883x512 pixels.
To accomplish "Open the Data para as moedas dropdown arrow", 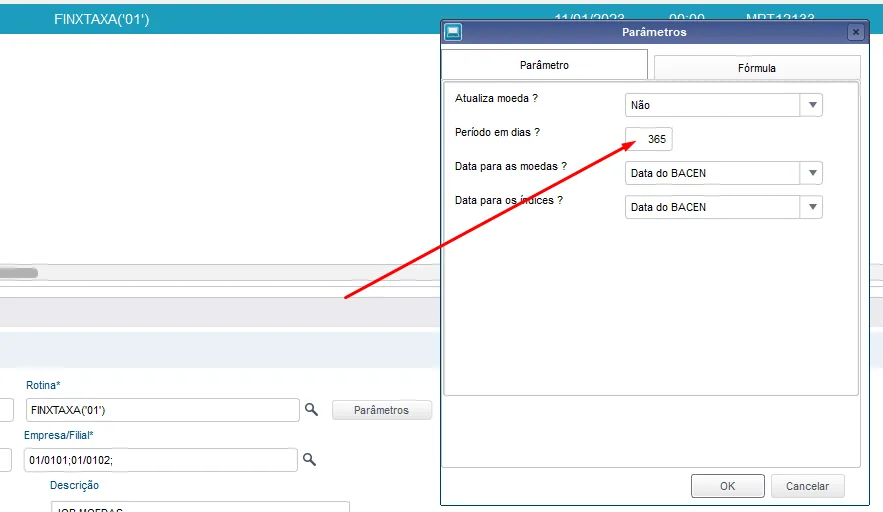I will 811,173.
